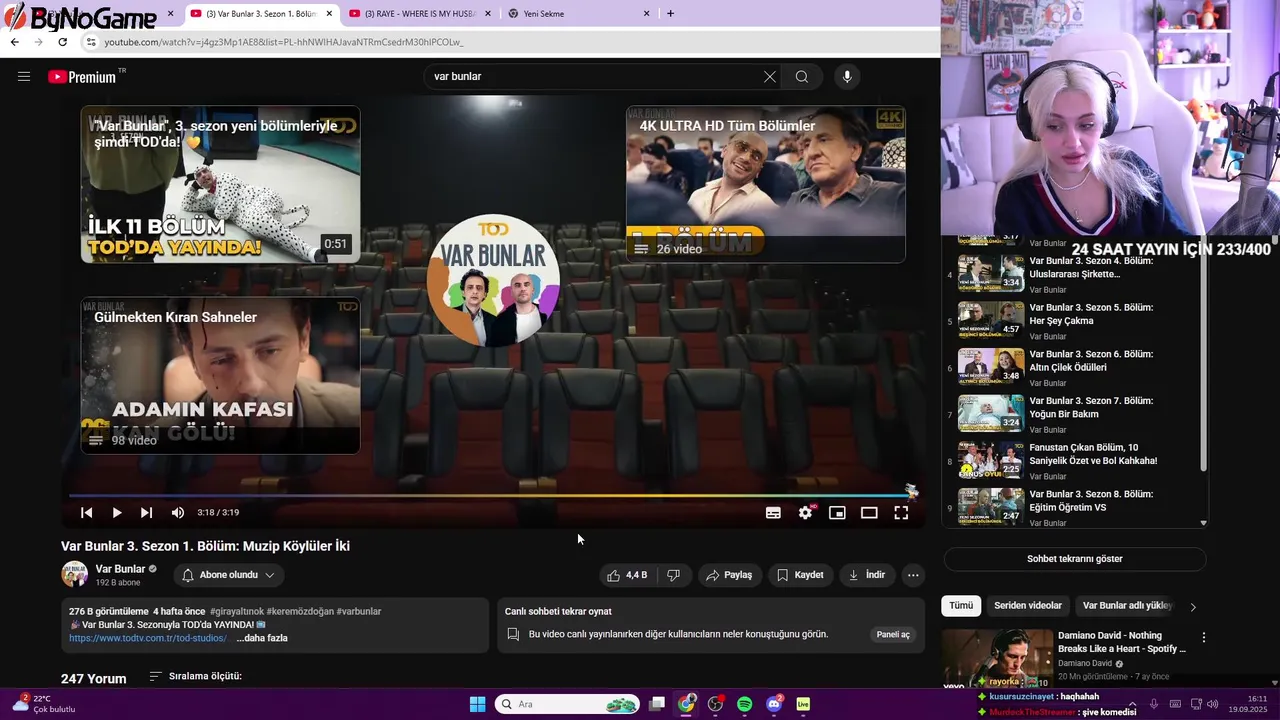Save video with Kaydet button

click(x=800, y=575)
